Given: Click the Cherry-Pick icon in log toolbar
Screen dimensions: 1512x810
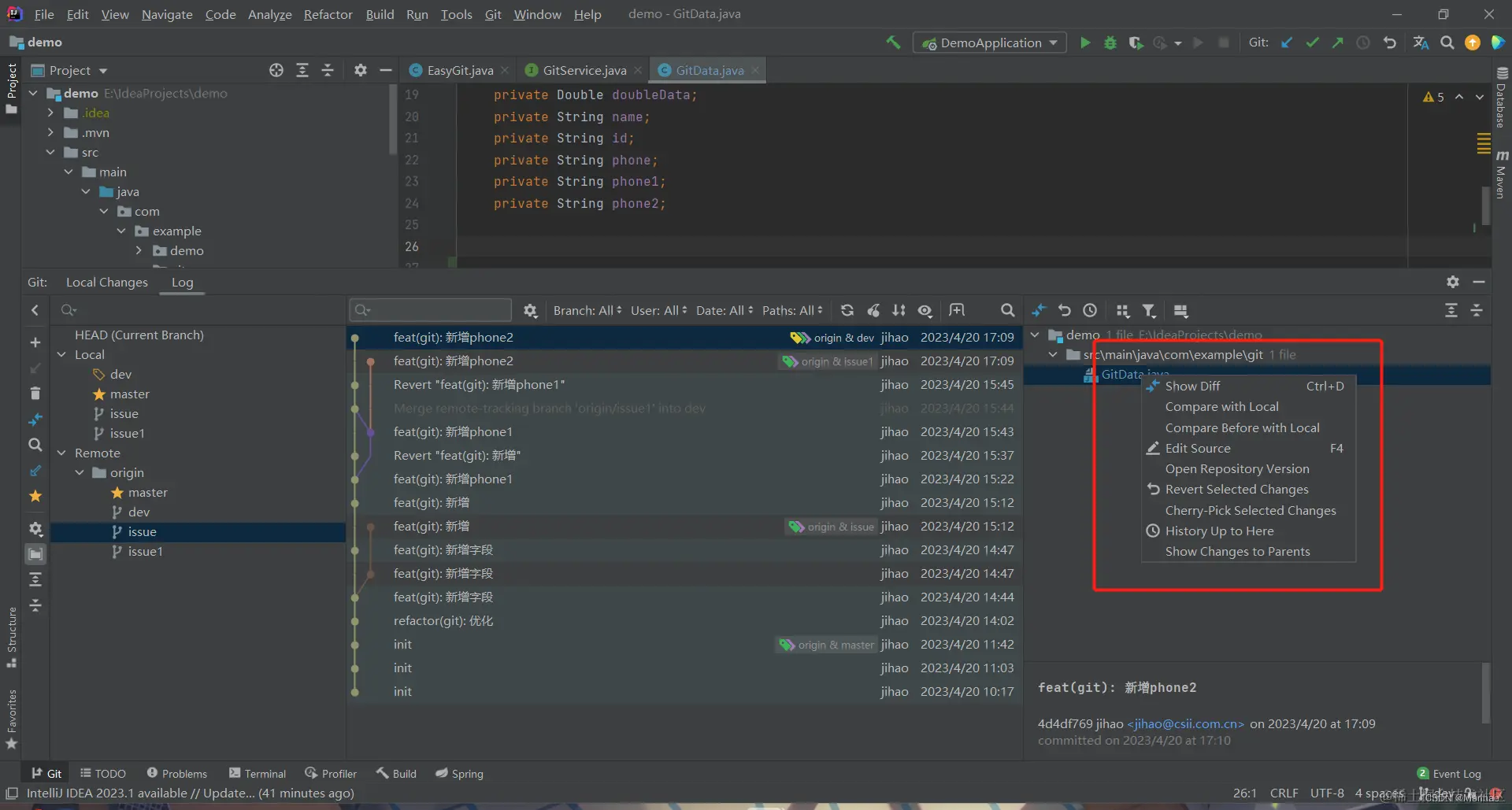Looking at the screenshot, I should point(873,311).
